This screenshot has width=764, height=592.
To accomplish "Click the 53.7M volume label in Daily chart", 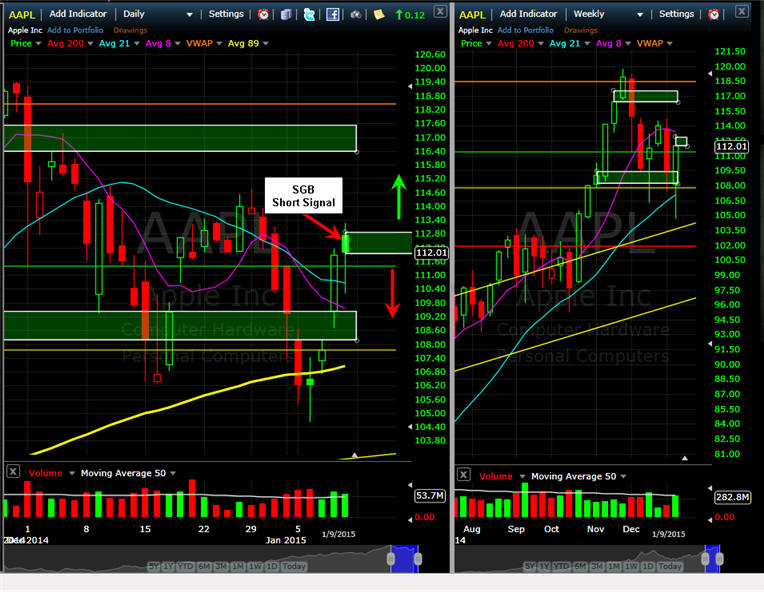I will pyautogui.click(x=430, y=496).
